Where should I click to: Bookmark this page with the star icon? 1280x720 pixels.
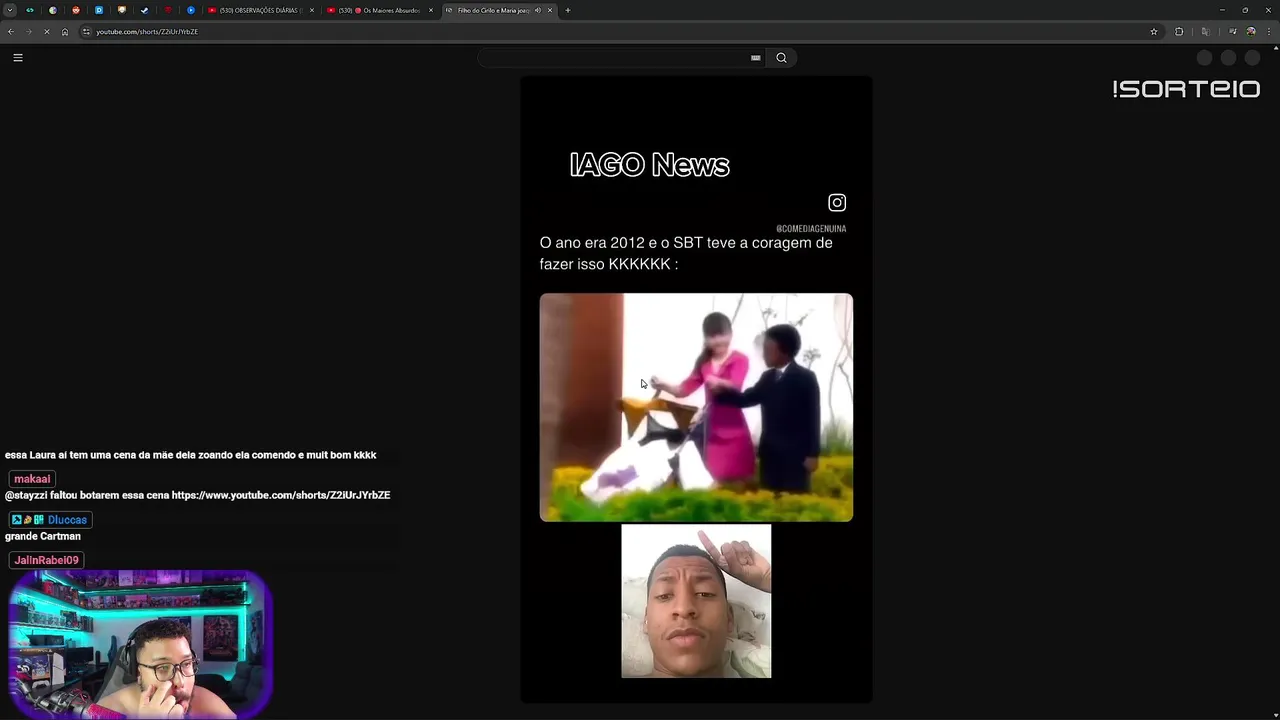click(1154, 32)
